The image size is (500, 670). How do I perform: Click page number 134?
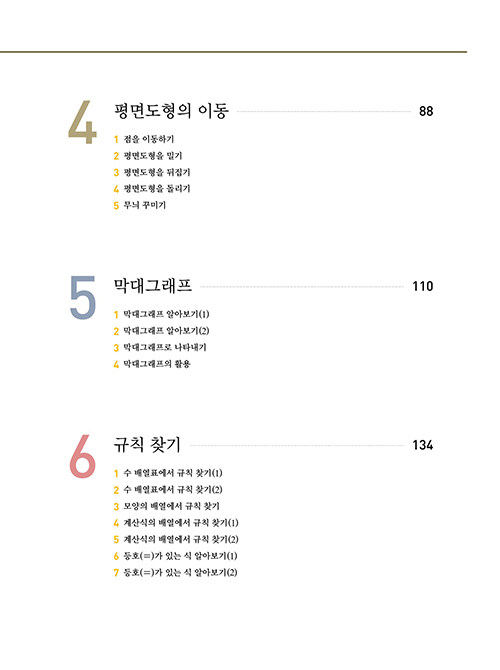point(423,445)
